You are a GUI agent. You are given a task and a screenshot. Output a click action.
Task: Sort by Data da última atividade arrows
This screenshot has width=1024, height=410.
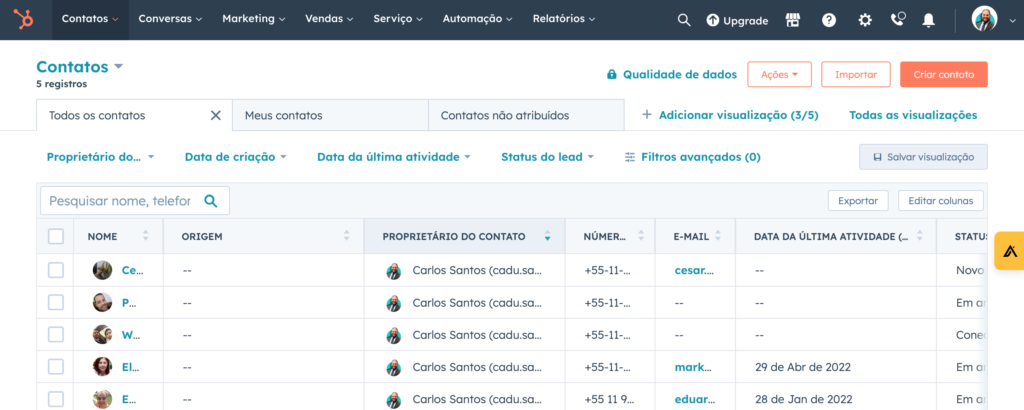tap(920, 236)
